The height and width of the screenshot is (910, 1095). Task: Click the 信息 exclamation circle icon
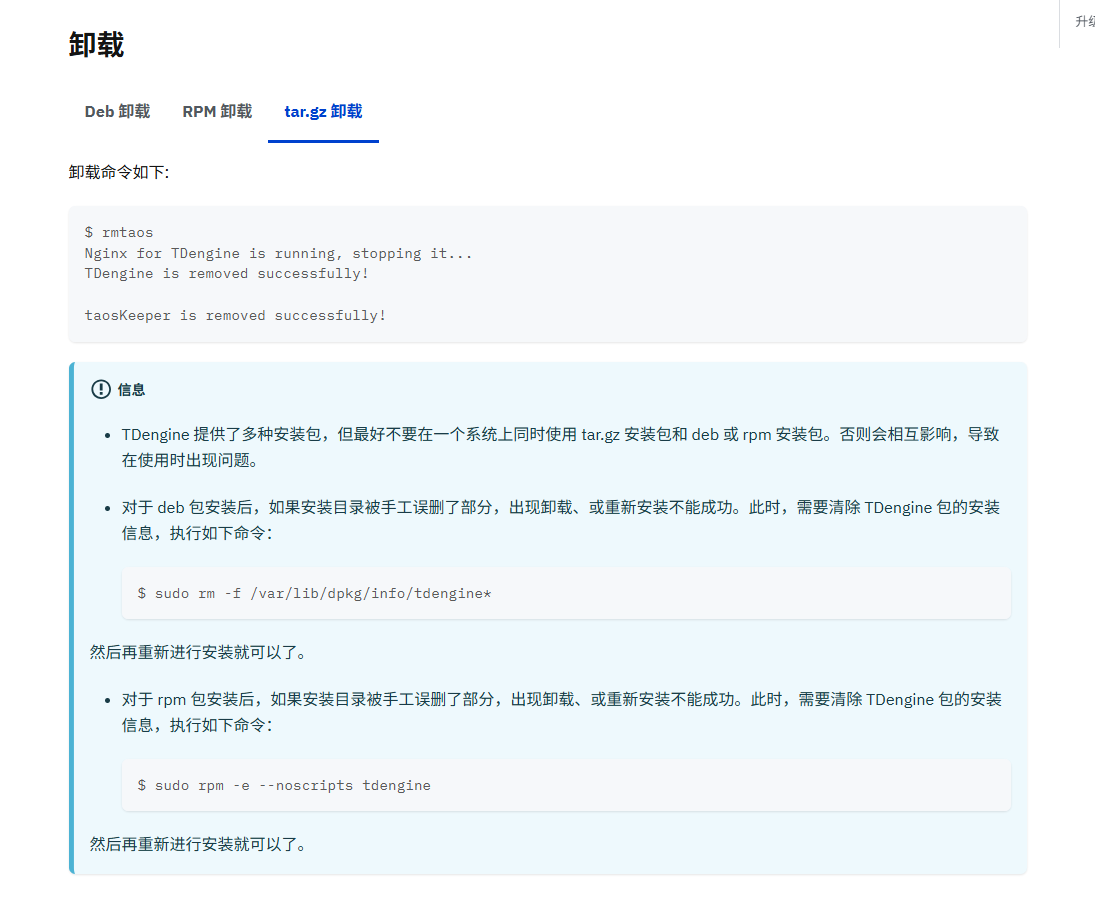(x=101, y=389)
